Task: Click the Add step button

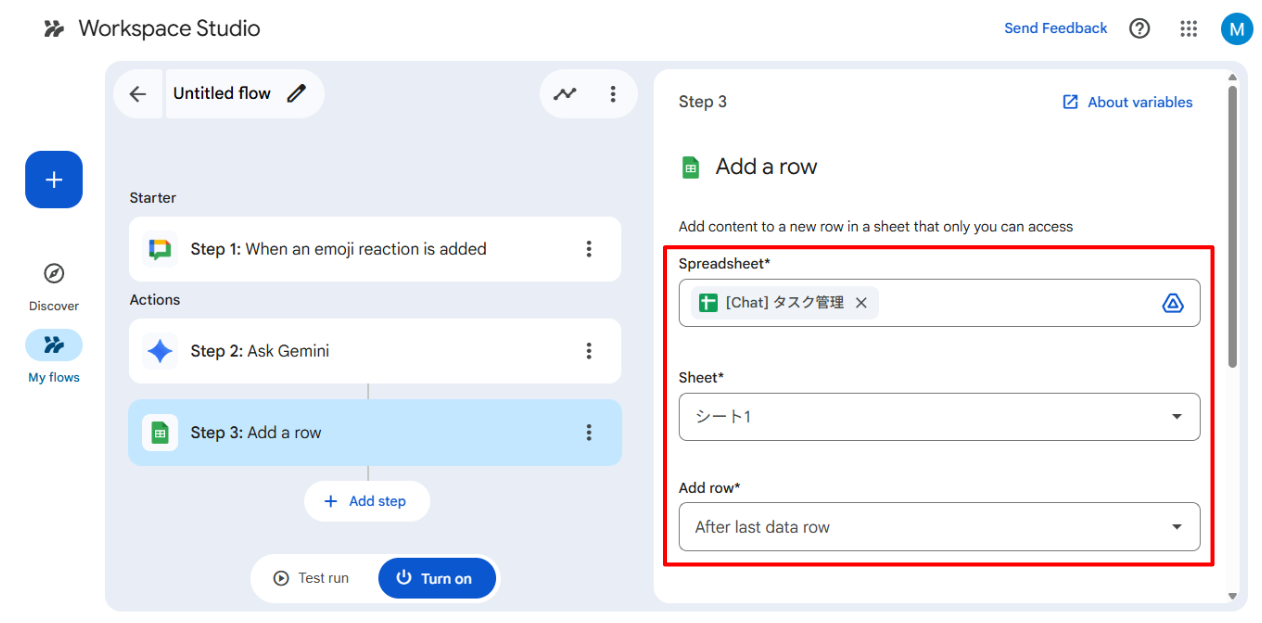Action: click(x=366, y=501)
